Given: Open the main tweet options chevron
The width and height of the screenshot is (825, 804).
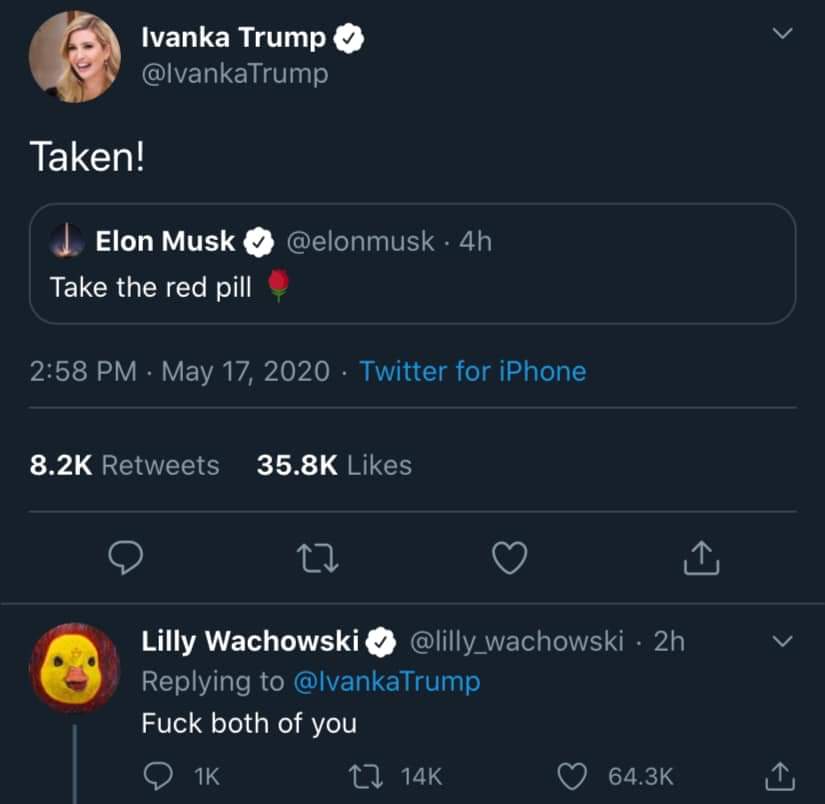Looking at the screenshot, I should coord(784,34).
